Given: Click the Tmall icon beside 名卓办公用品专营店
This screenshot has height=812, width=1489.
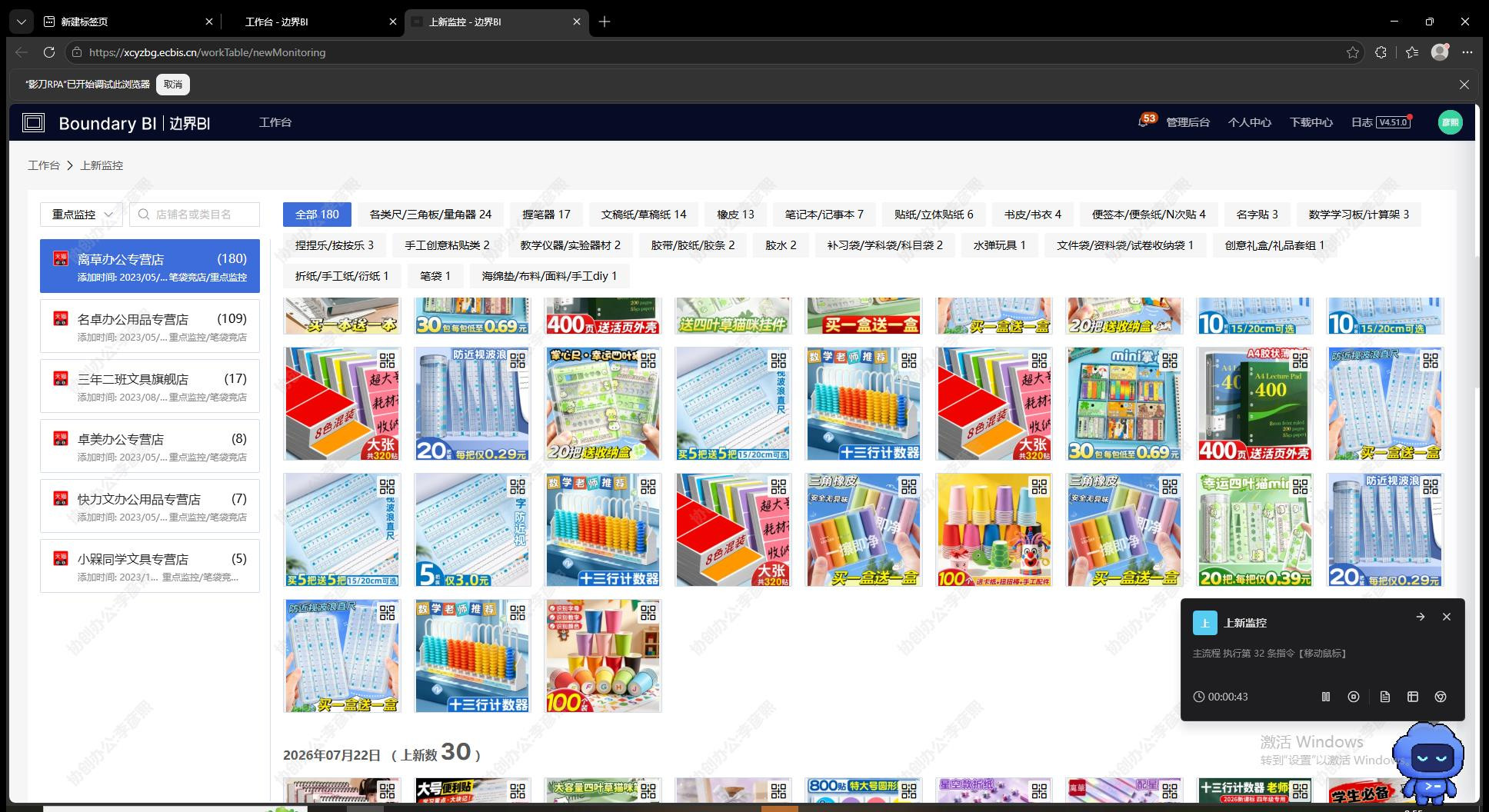Looking at the screenshot, I should pyautogui.click(x=61, y=318).
